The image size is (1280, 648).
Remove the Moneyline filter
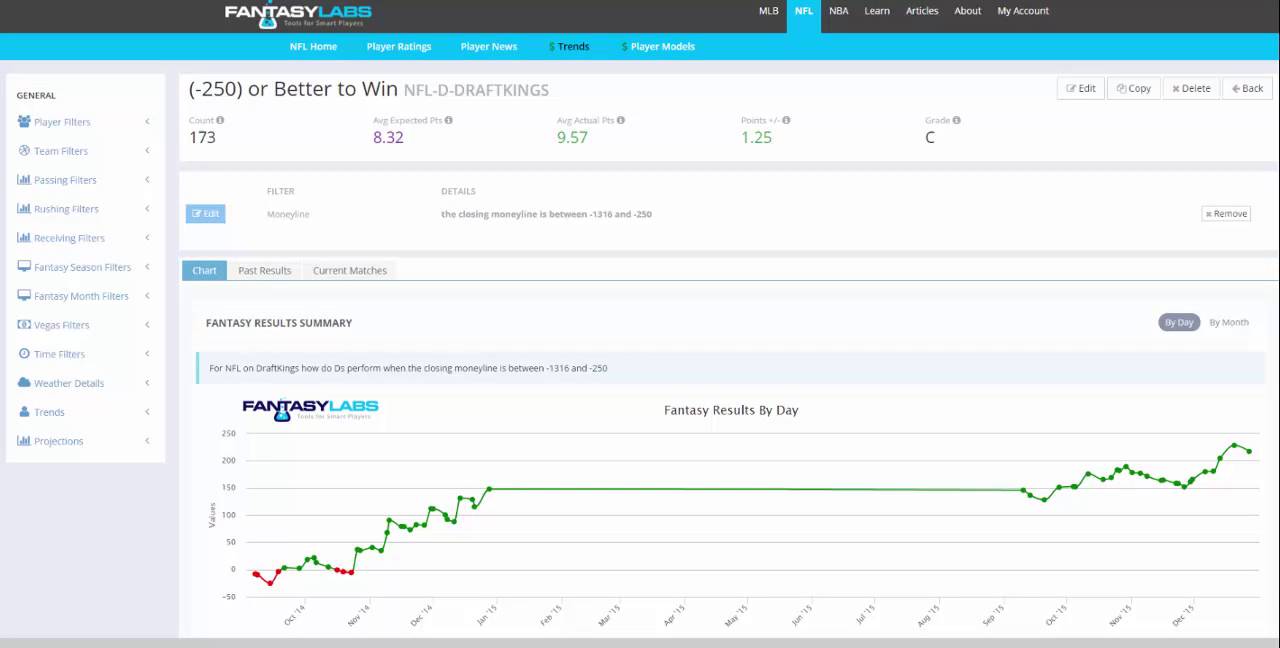tap(1226, 214)
